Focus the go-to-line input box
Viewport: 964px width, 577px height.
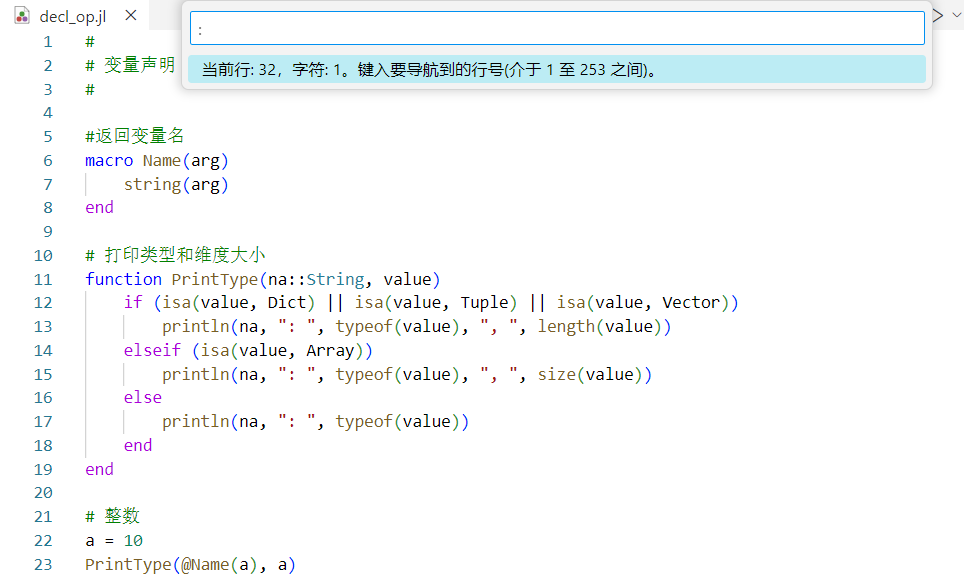coord(557,29)
